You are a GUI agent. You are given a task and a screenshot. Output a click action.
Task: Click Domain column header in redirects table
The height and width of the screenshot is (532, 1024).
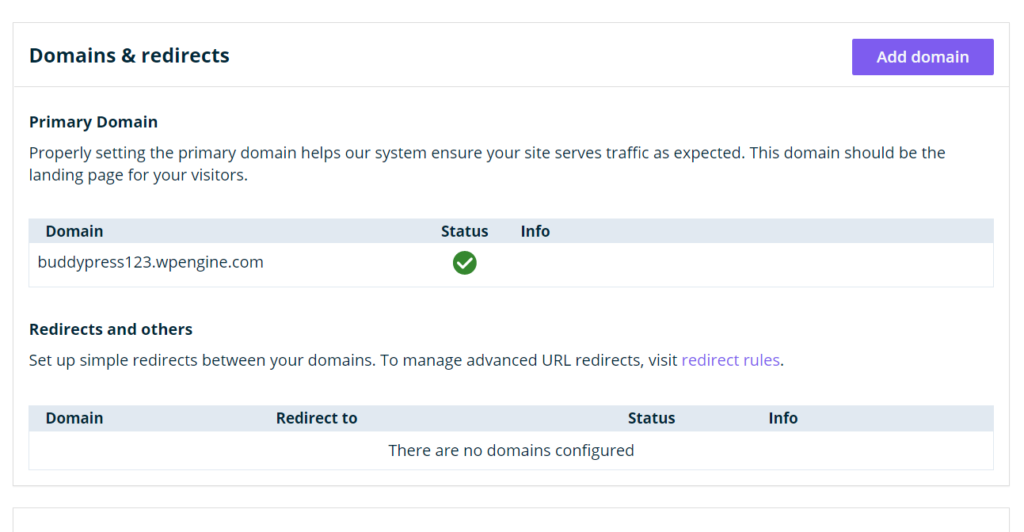click(x=74, y=418)
